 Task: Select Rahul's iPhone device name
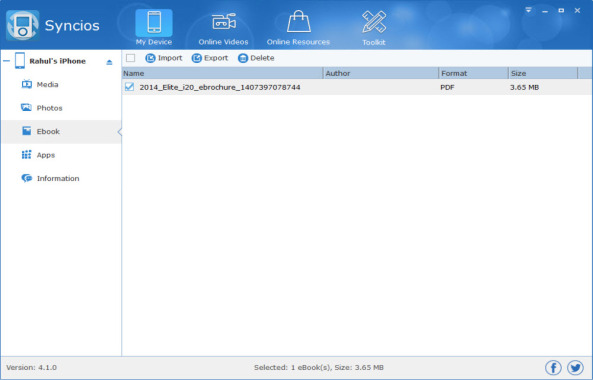click(57, 61)
